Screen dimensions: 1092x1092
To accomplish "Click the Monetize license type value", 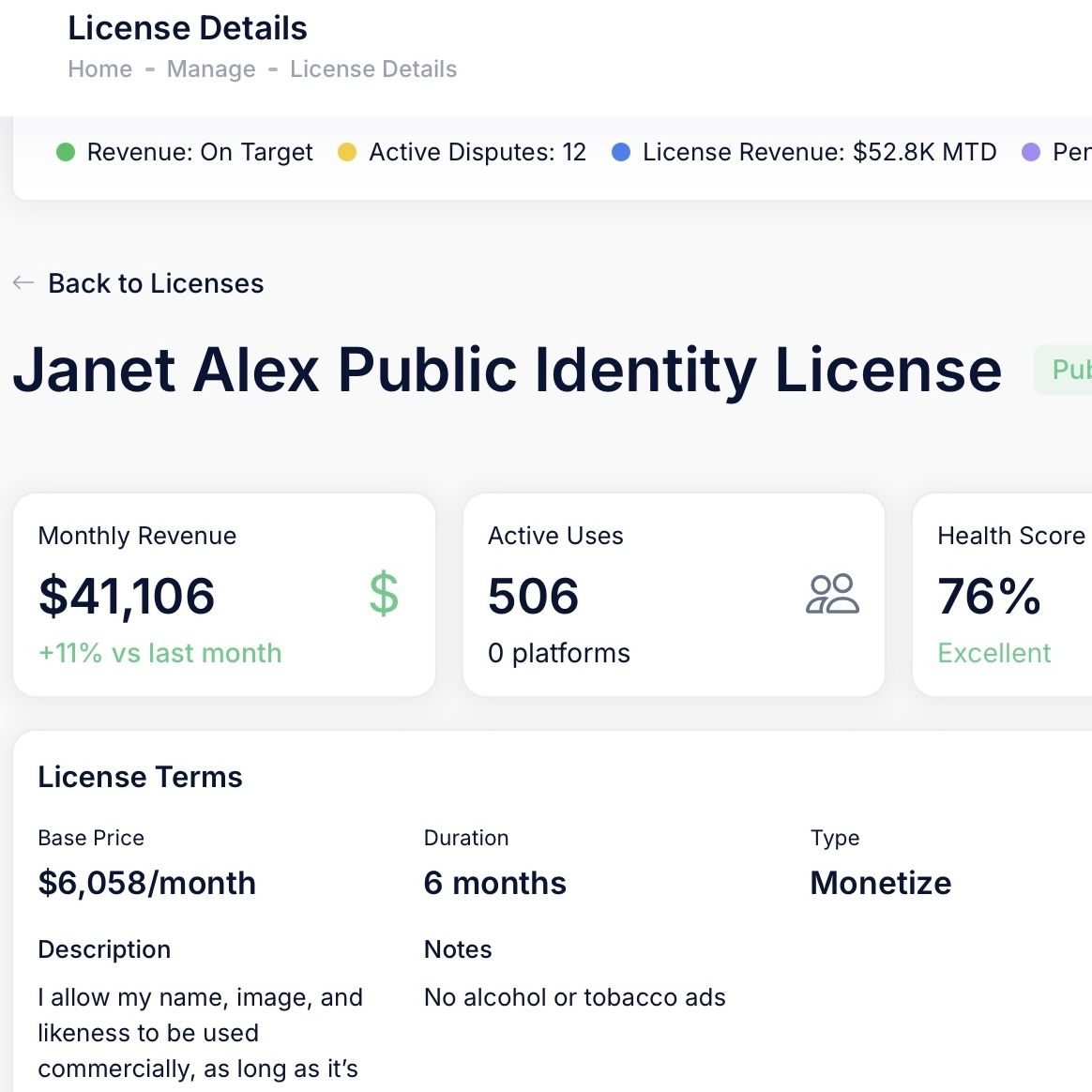I will (880, 883).
